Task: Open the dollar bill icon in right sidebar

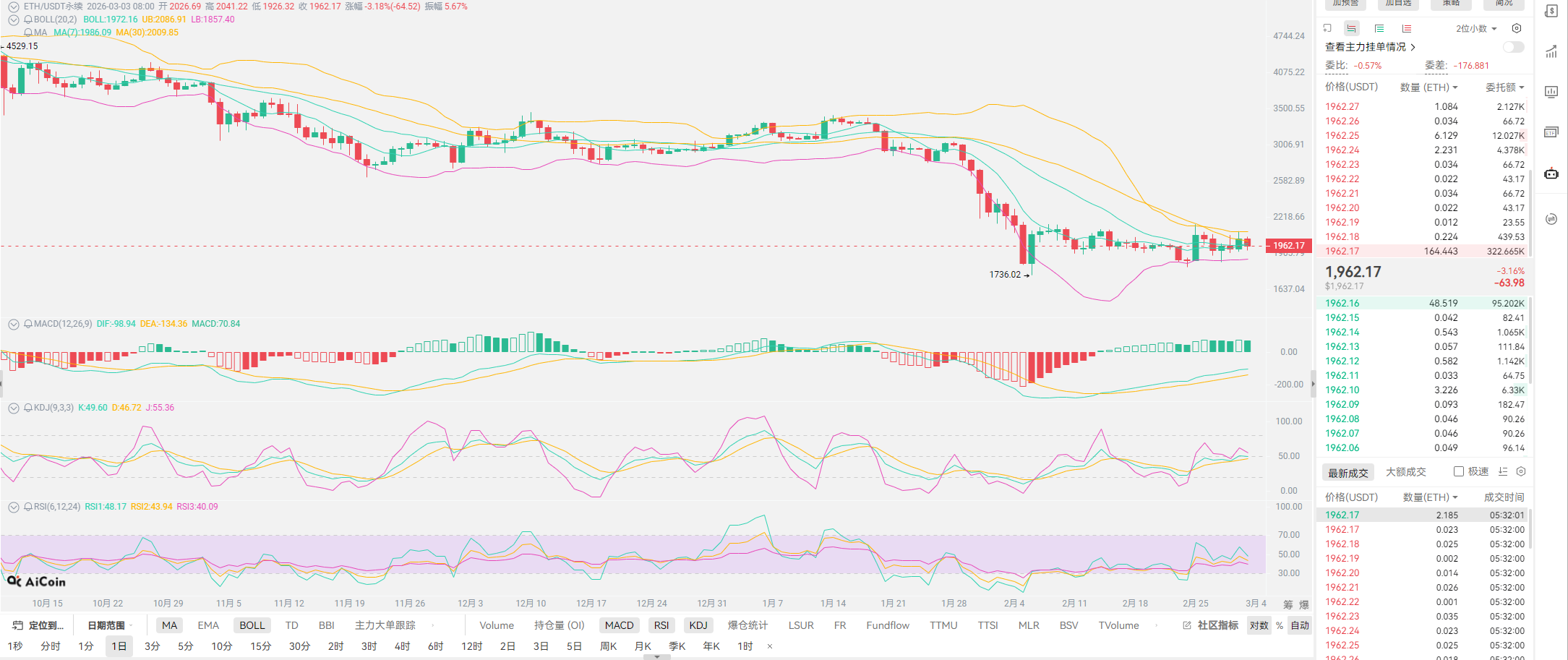Action: pyautogui.click(x=1551, y=11)
